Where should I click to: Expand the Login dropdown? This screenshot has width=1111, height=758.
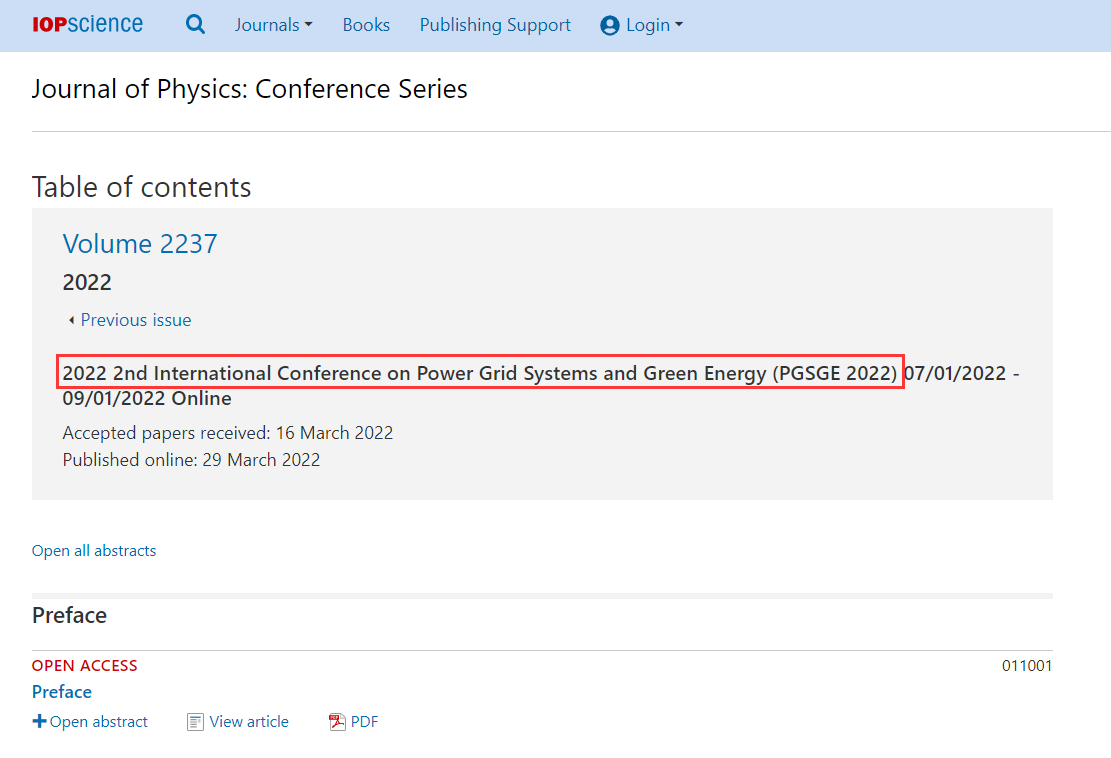click(x=654, y=25)
